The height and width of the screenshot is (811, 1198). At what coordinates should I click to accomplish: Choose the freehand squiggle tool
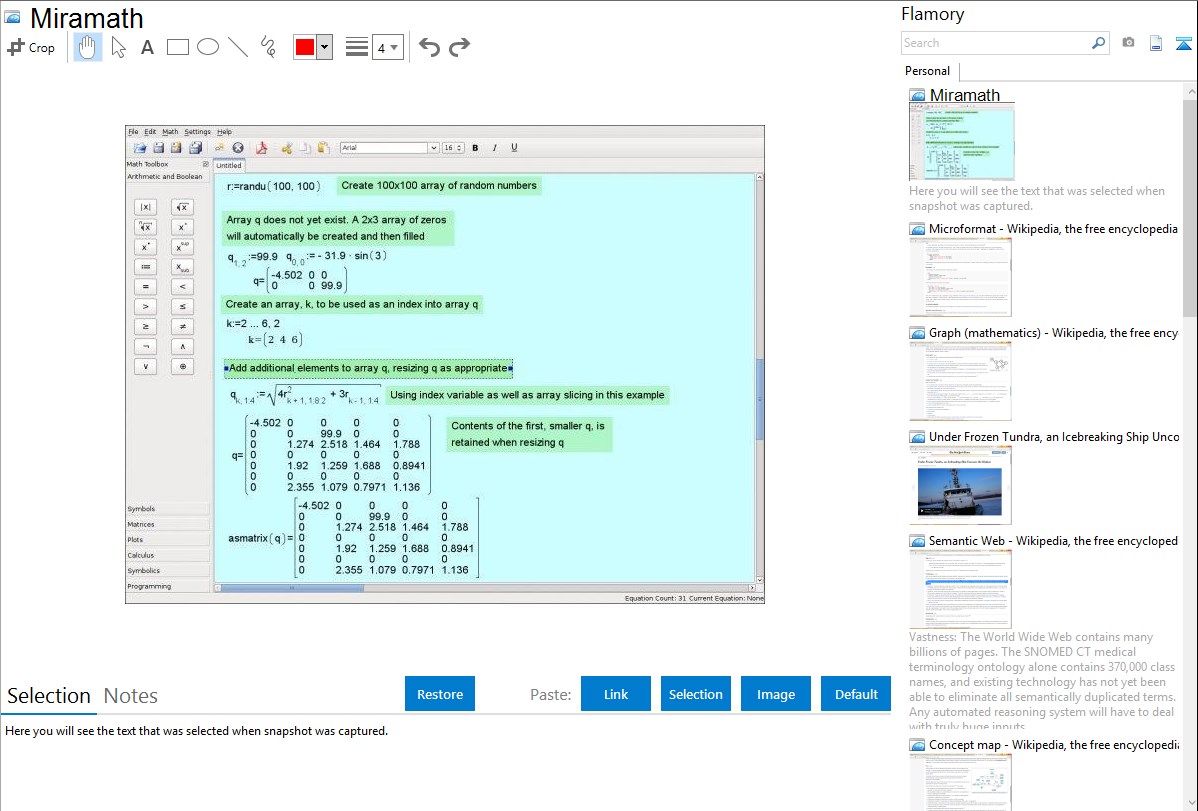268,47
